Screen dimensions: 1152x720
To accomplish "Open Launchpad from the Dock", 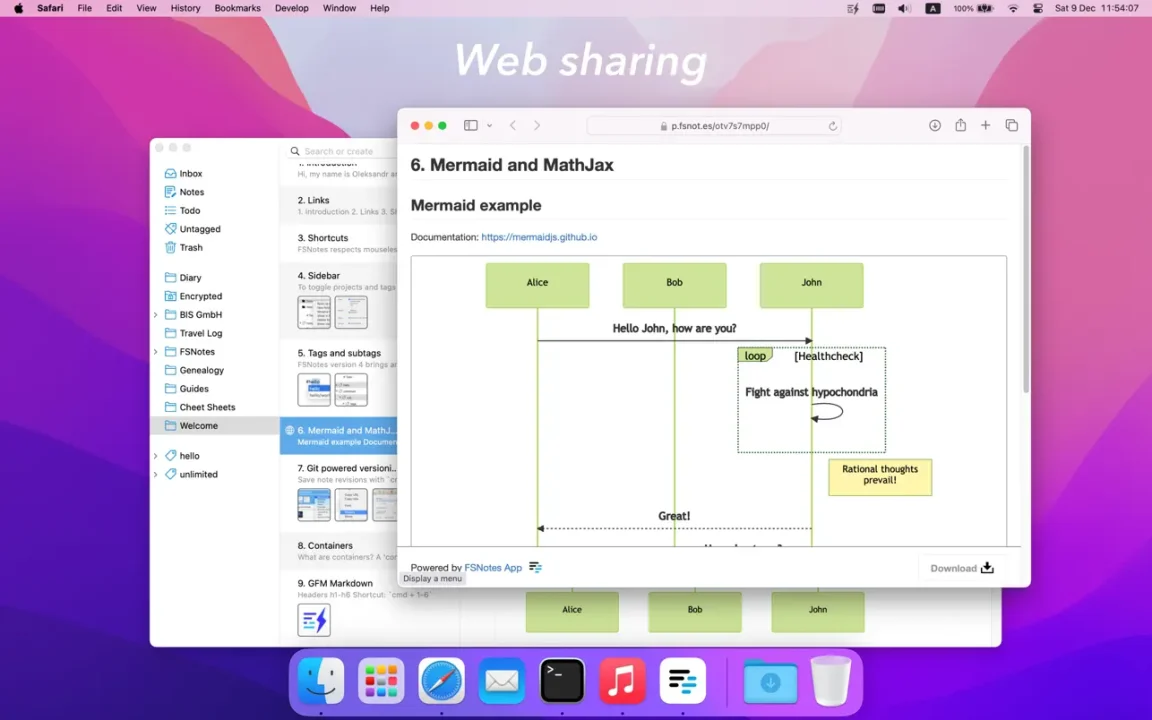I will 381,681.
